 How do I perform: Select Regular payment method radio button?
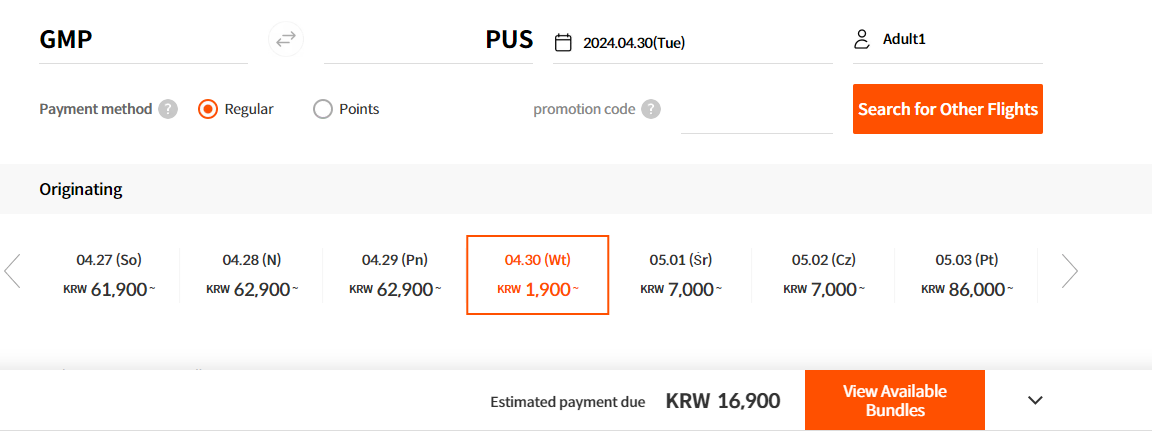pos(208,109)
